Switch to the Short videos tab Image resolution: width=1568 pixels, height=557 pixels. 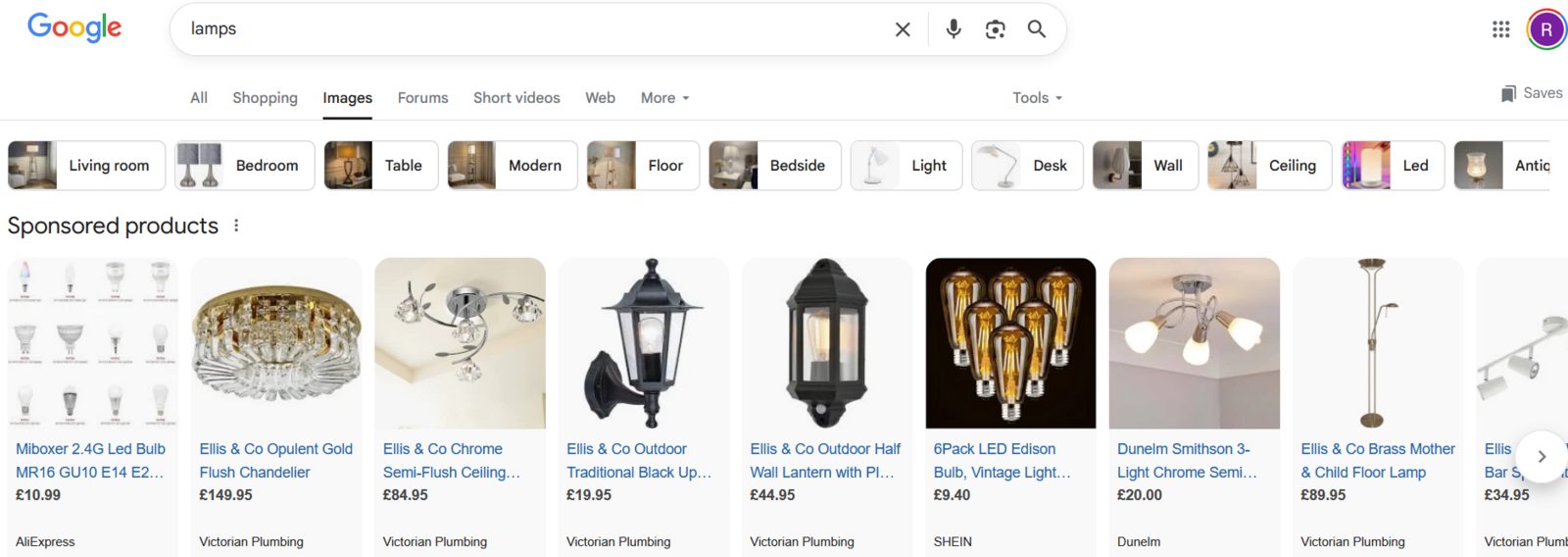516,98
